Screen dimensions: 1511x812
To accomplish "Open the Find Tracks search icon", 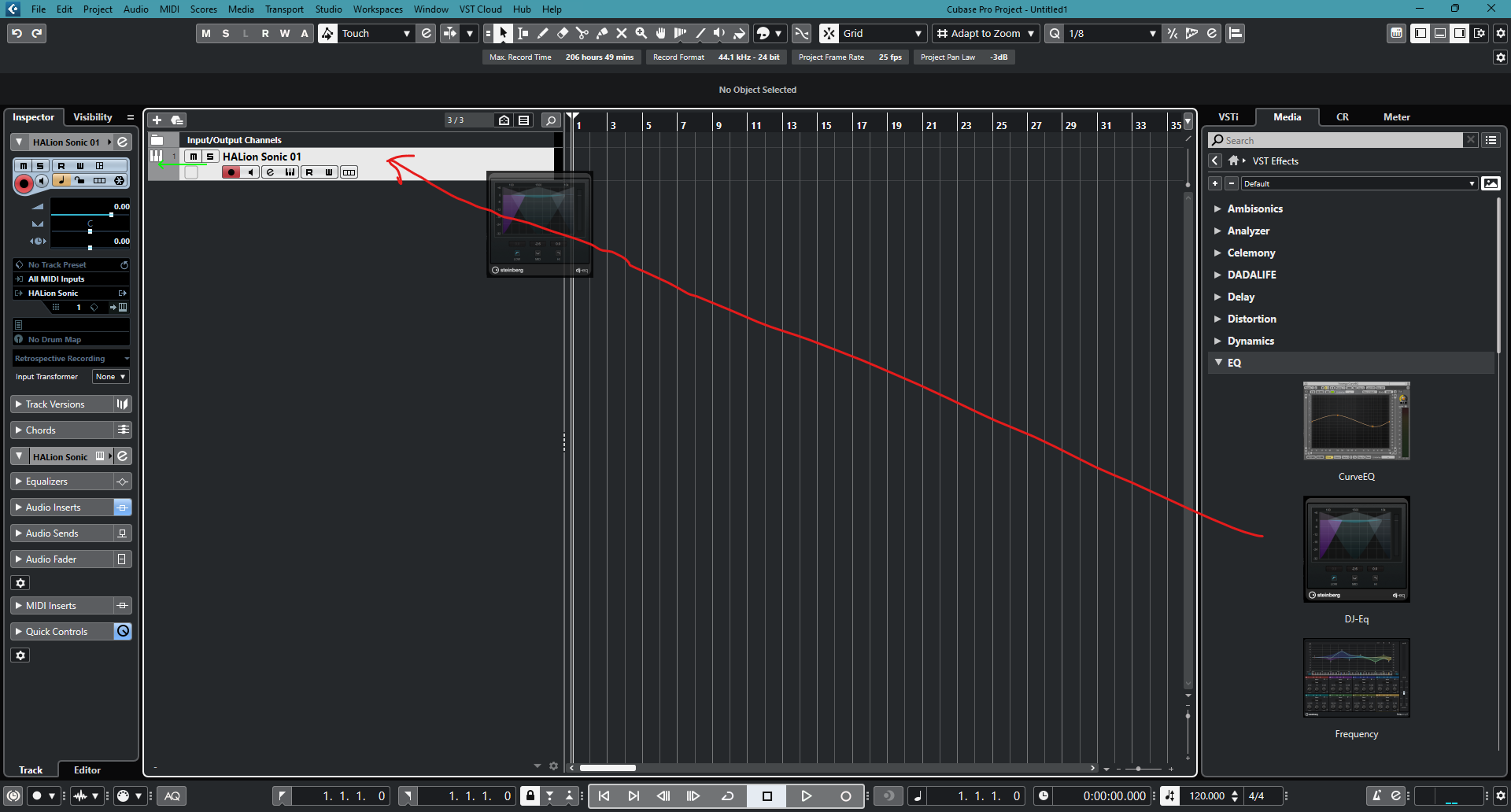I will pos(551,120).
